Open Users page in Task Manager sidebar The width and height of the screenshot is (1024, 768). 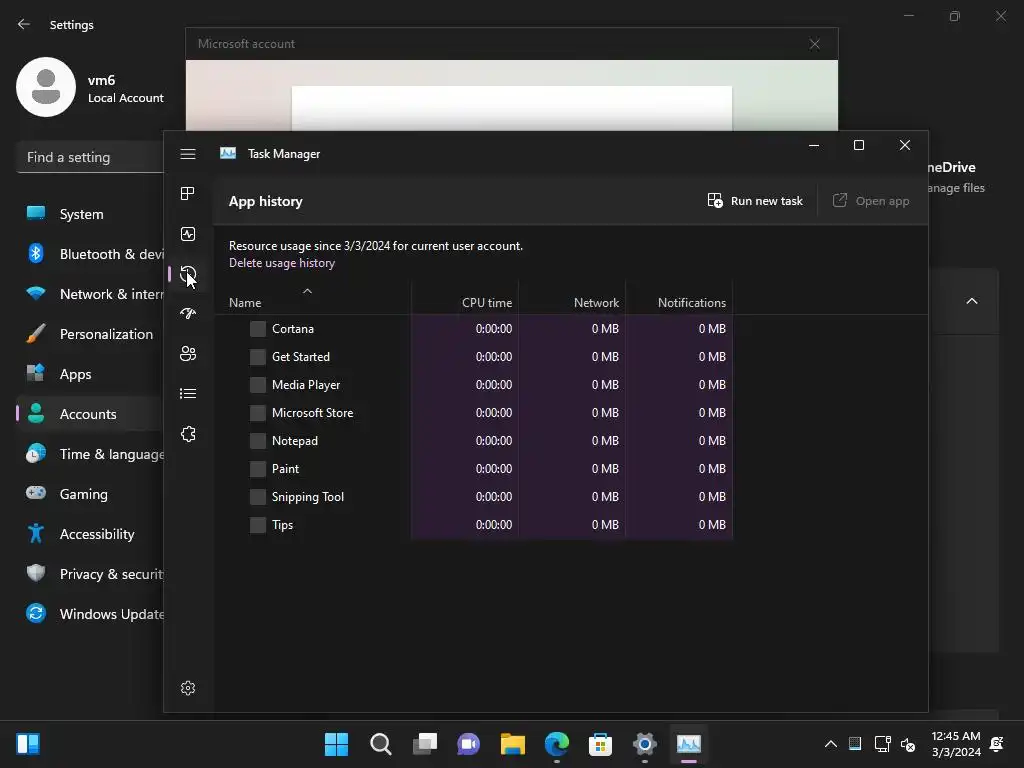pyautogui.click(x=188, y=354)
